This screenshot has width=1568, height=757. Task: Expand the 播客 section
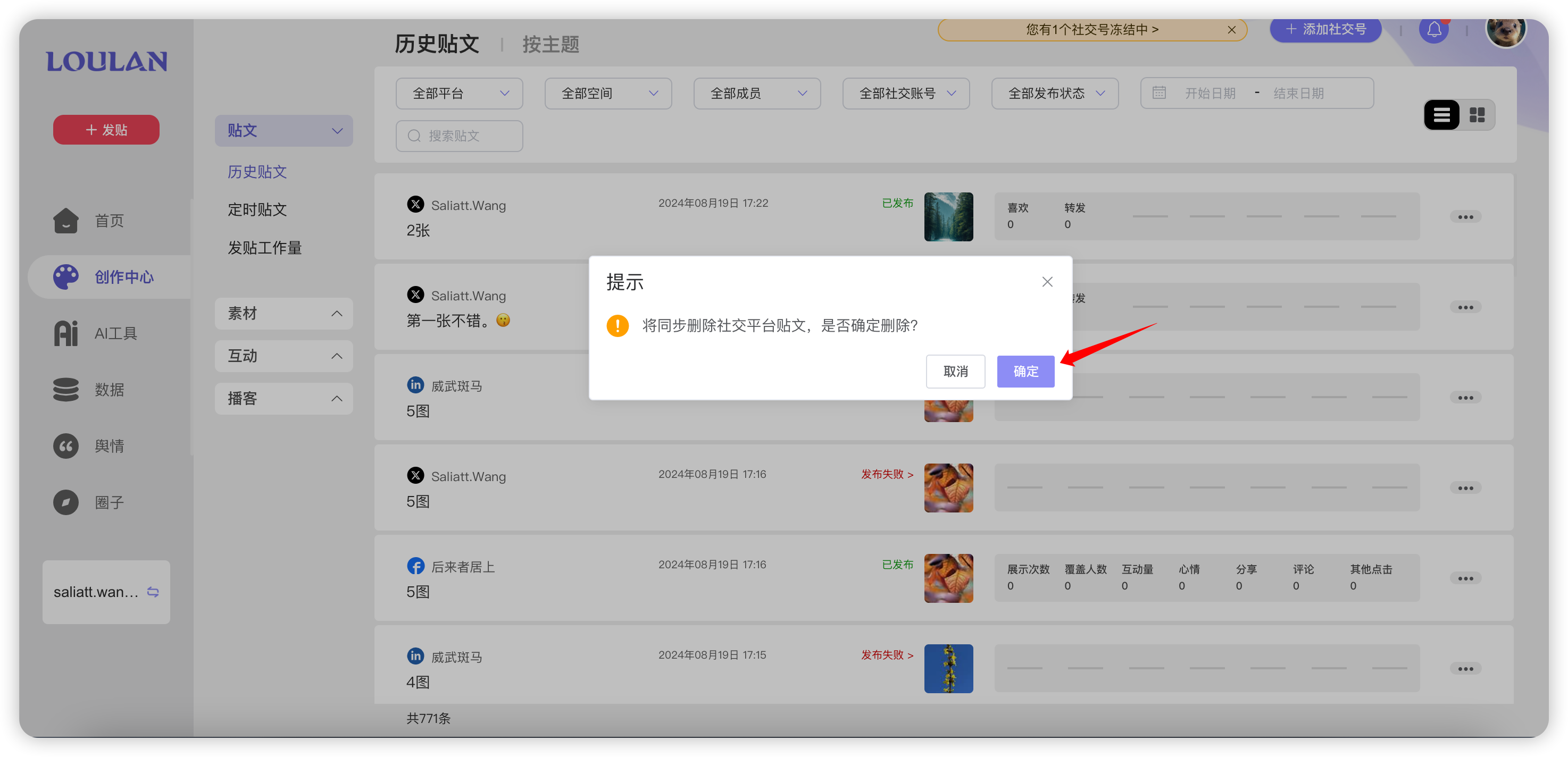coord(283,399)
